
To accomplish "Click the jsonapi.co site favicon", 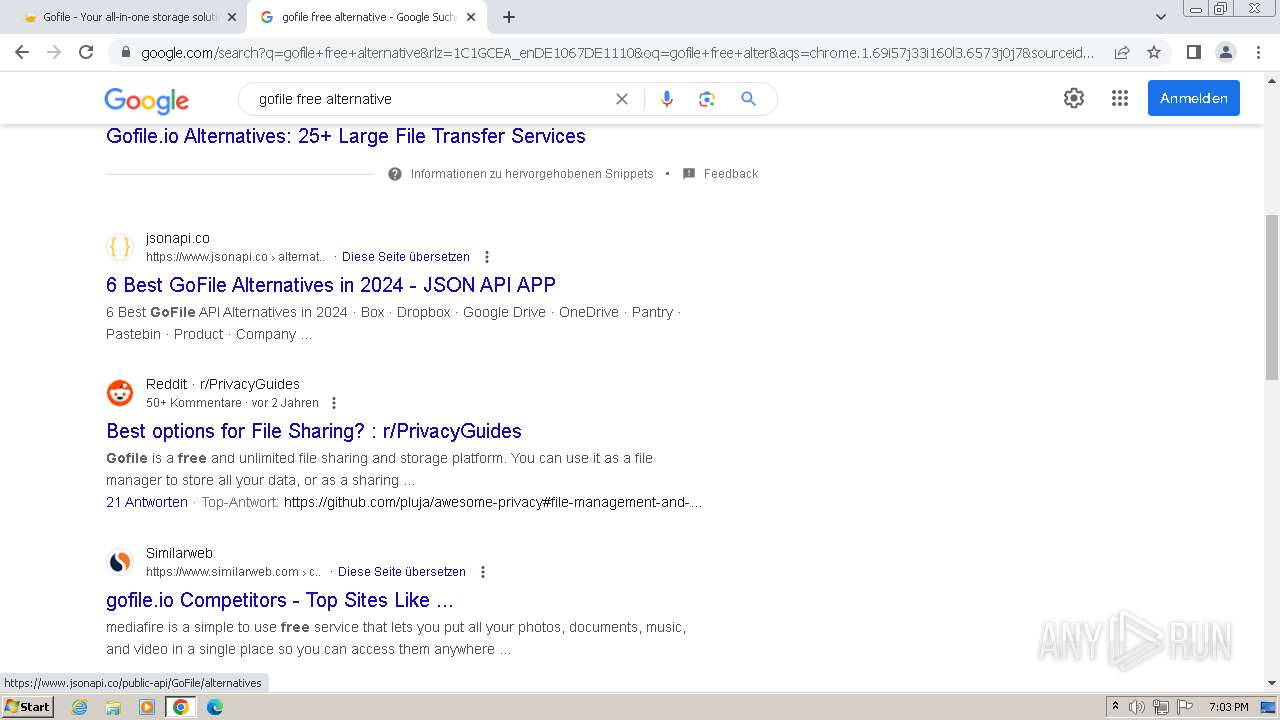I will (x=120, y=247).
